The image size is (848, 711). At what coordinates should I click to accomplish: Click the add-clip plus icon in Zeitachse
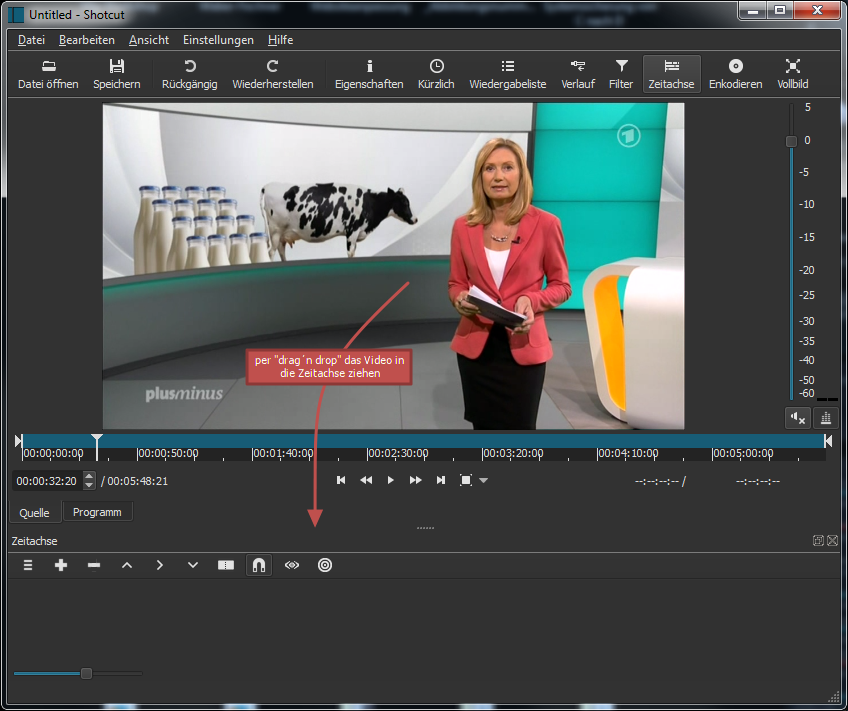(61, 565)
